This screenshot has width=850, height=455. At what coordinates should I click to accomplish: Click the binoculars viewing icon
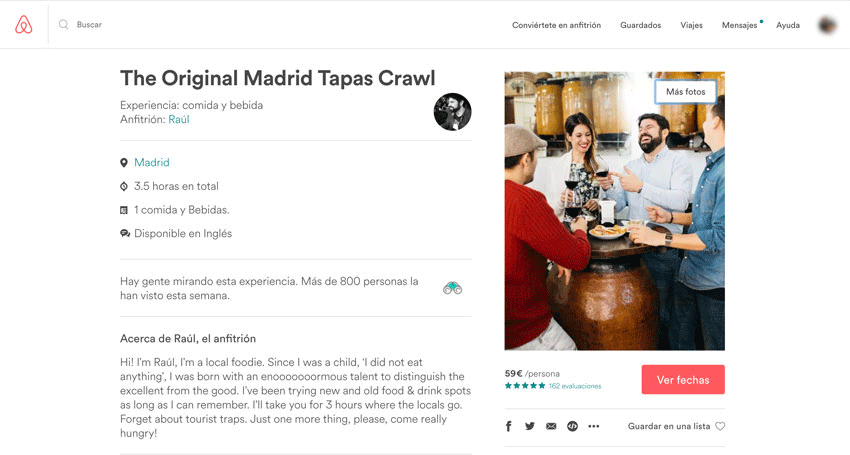click(452, 288)
